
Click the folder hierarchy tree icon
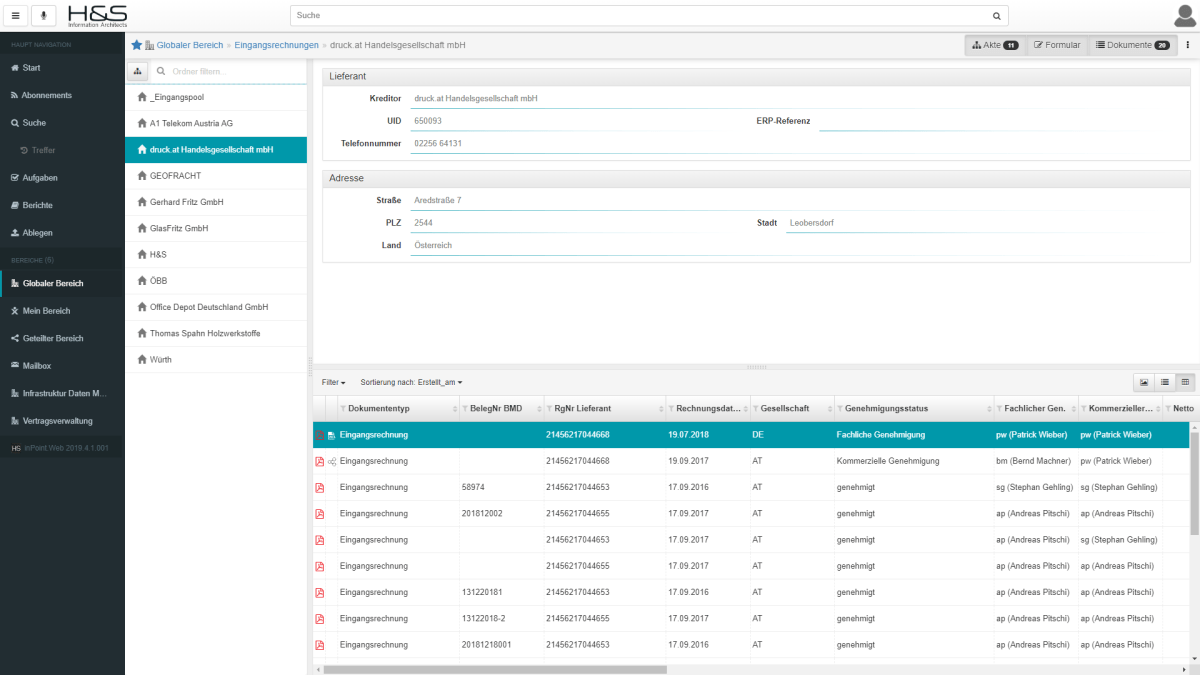pos(137,71)
